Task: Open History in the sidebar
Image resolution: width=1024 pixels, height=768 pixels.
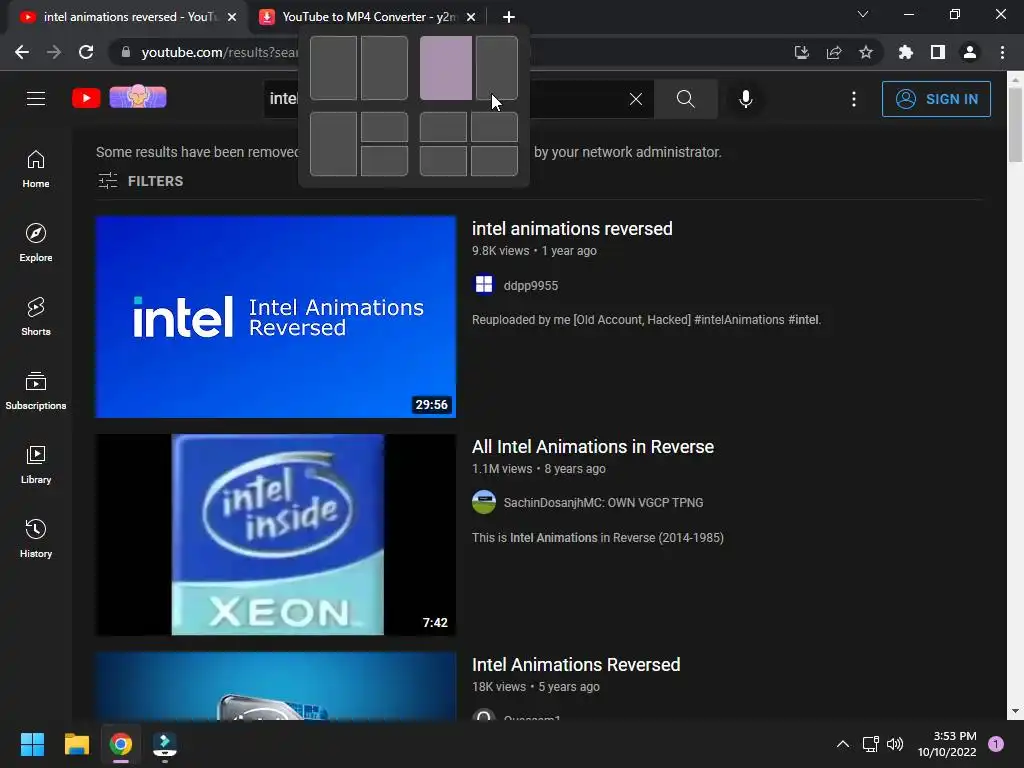Action: (x=36, y=539)
